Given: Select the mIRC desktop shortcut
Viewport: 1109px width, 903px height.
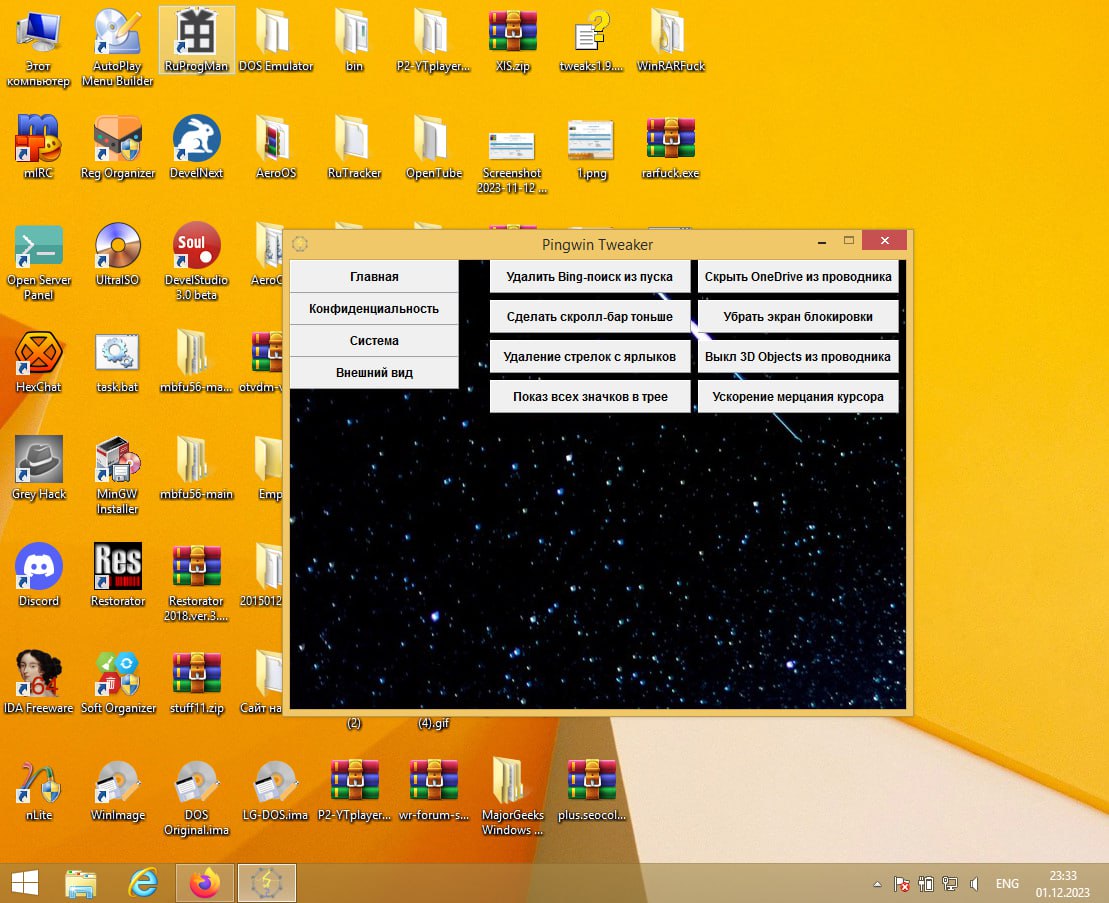Looking at the screenshot, I should [39, 147].
